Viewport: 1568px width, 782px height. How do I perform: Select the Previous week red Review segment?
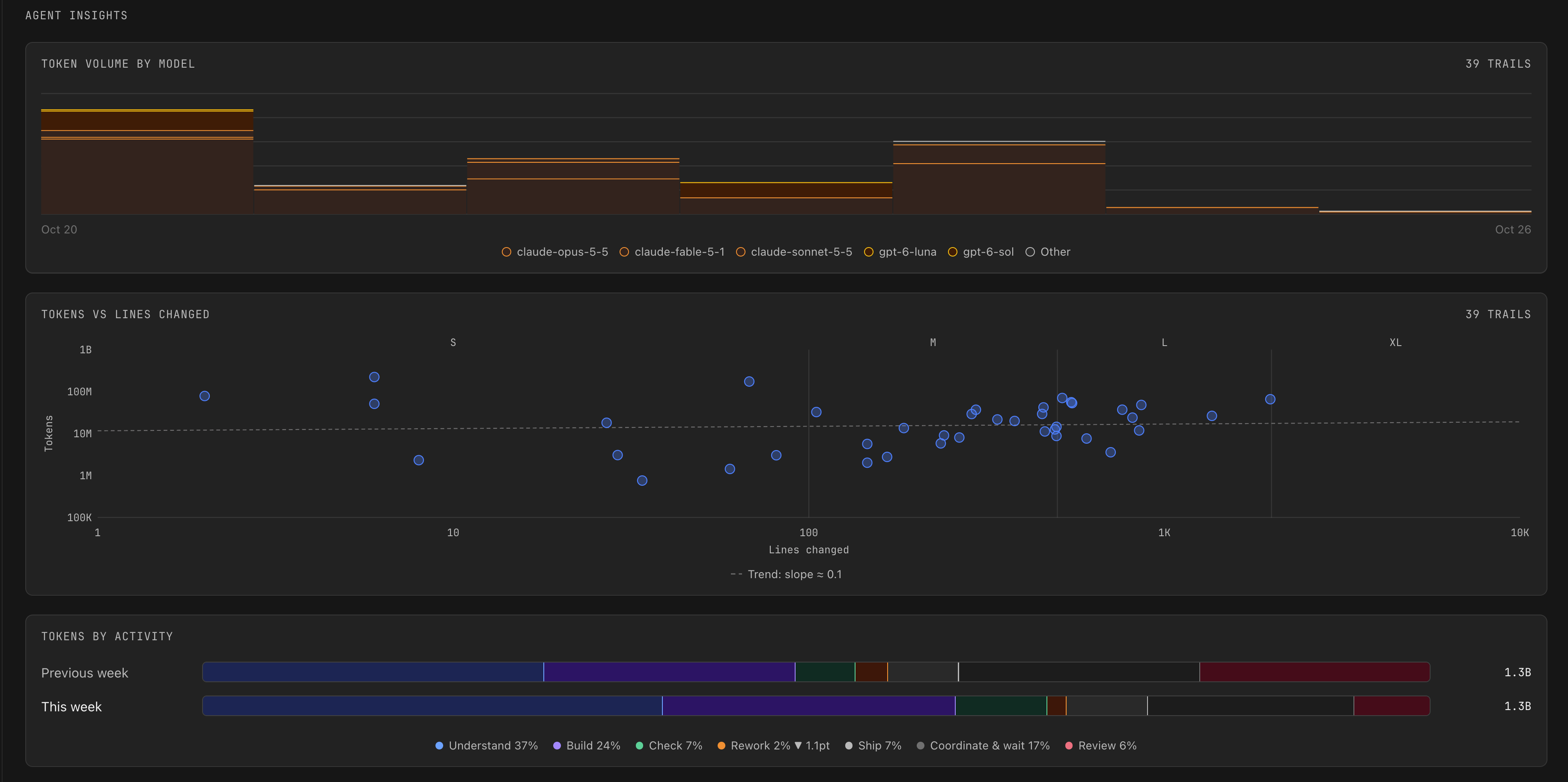1315,672
